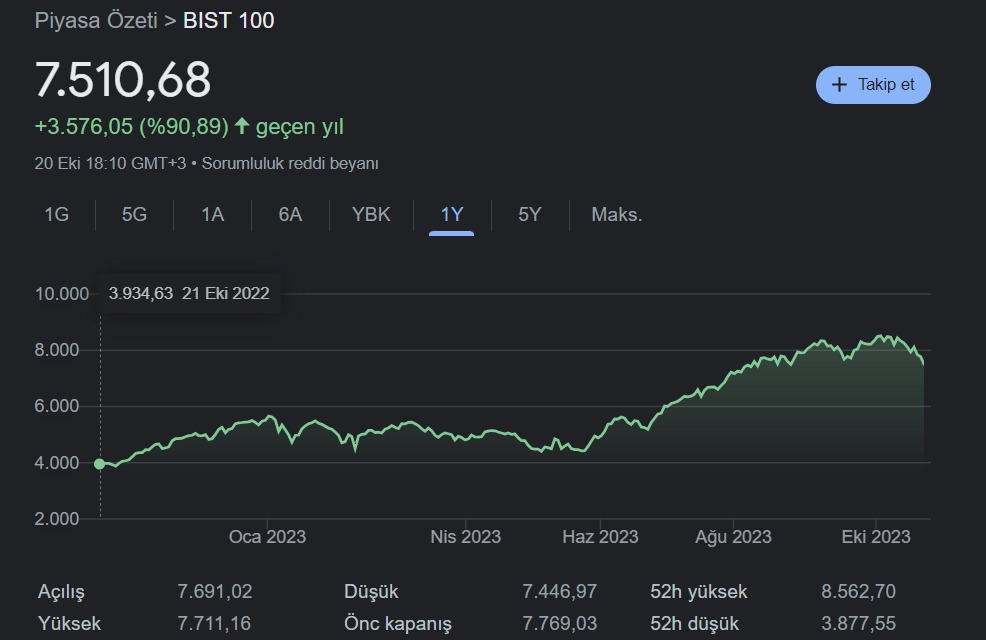The height and width of the screenshot is (640, 986).
Task: Click the 52h düşük value 3.877,55
Action: [x=858, y=624]
